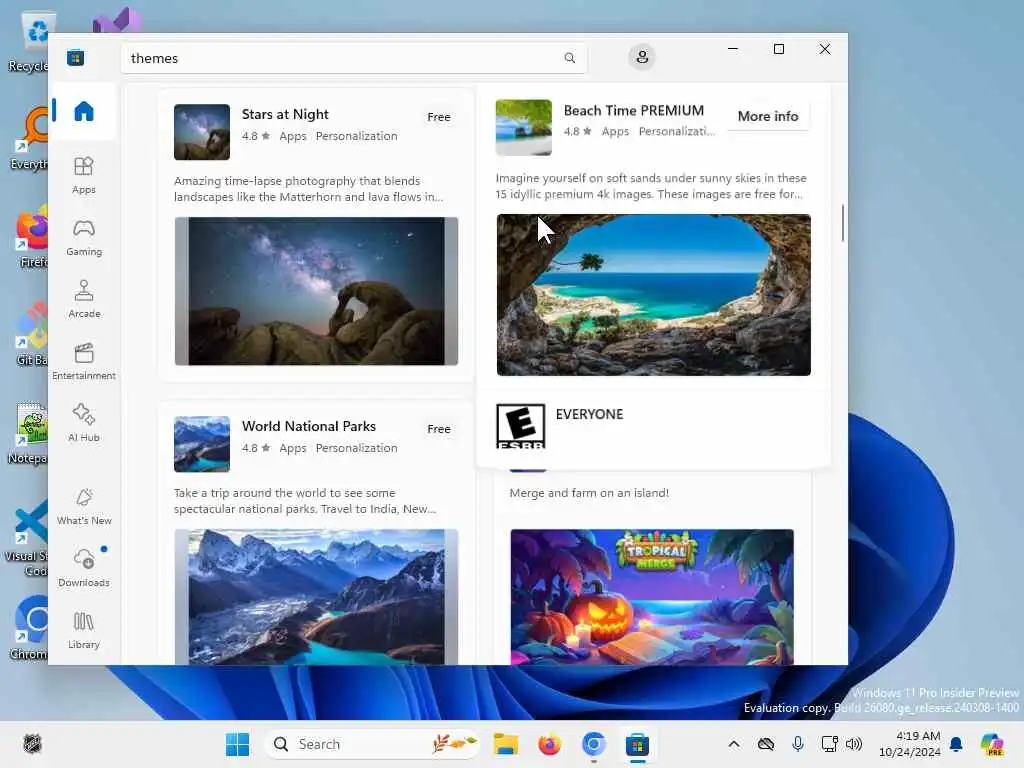Image resolution: width=1024 pixels, height=768 pixels.
Task: Open the notifications bell icon
Action: point(956,744)
